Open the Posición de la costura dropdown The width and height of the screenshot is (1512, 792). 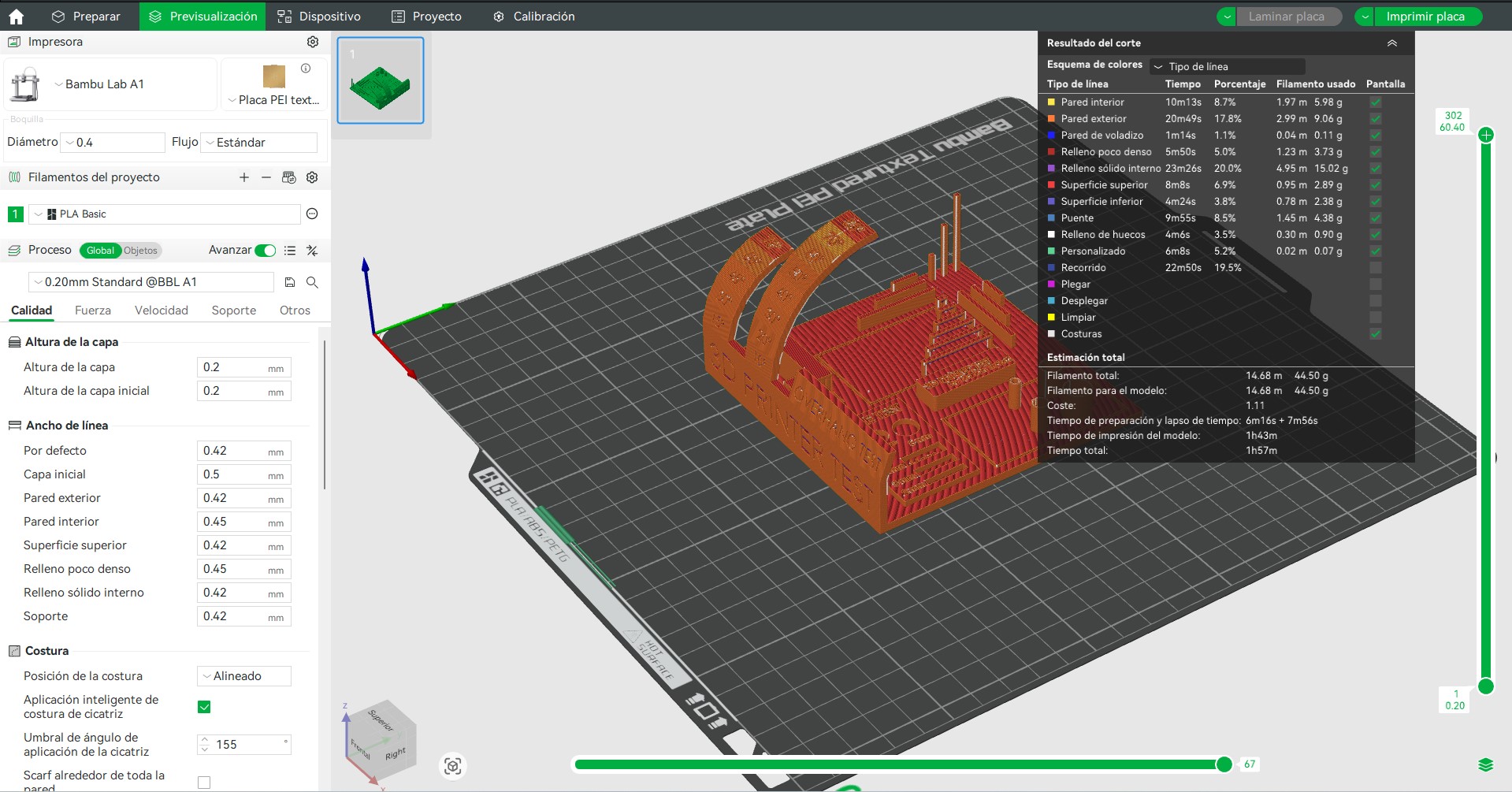point(243,676)
